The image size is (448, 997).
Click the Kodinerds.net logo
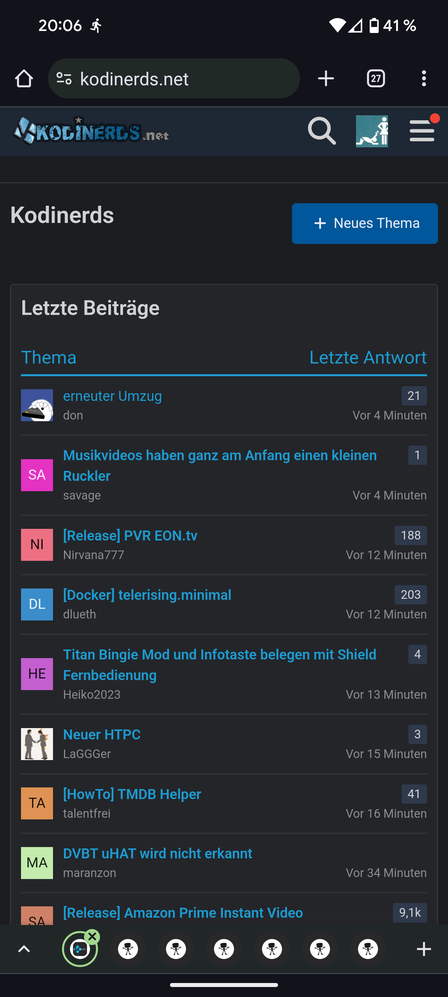coord(91,131)
